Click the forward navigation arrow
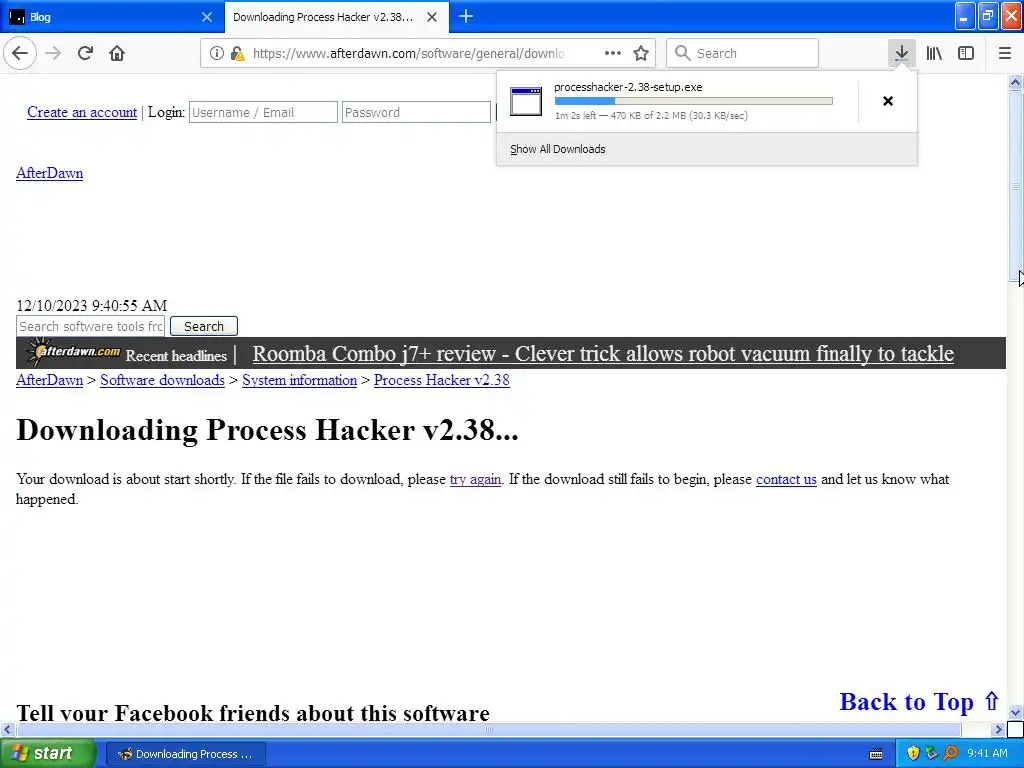1024x768 pixels. pos(54,53)
